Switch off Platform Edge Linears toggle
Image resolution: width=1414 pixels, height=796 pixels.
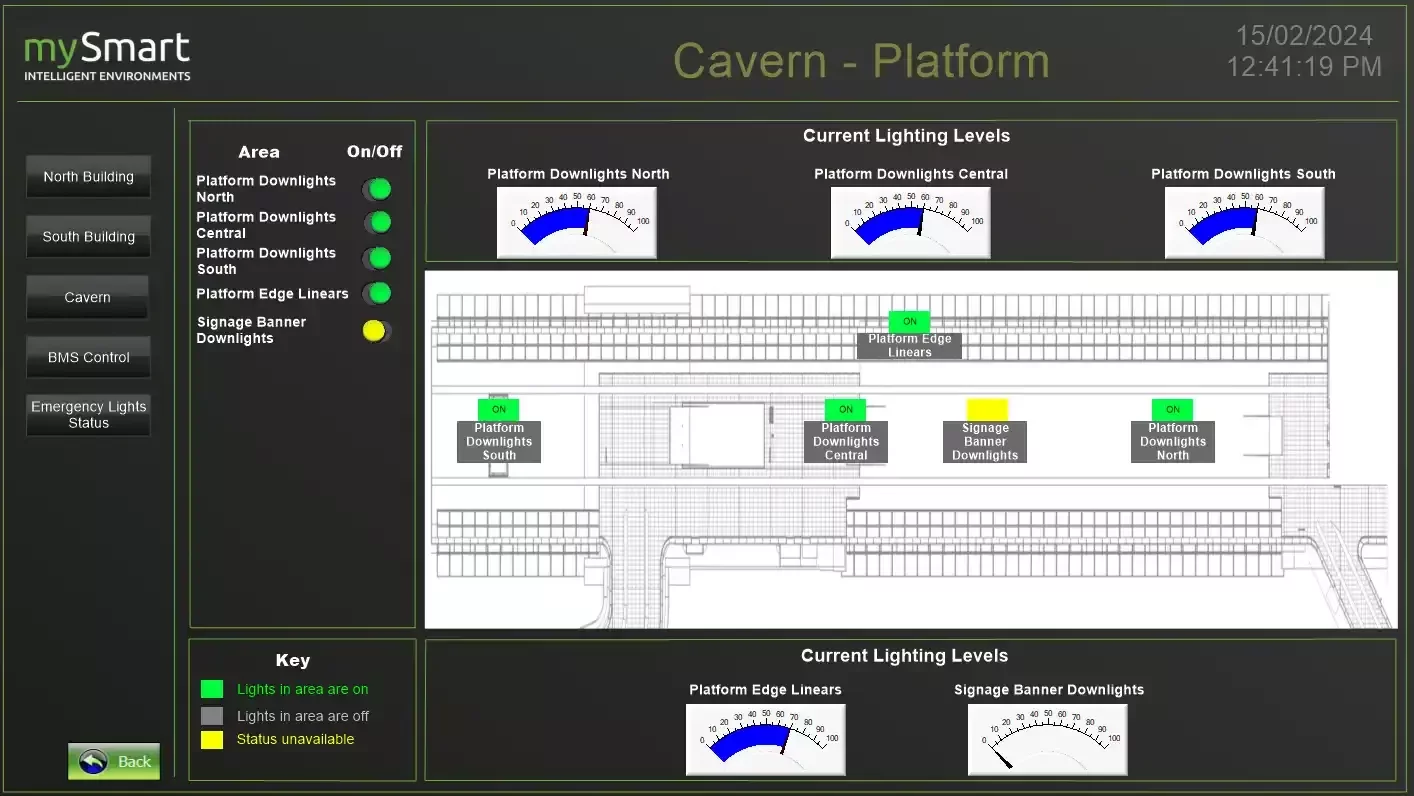click(377, 294)
